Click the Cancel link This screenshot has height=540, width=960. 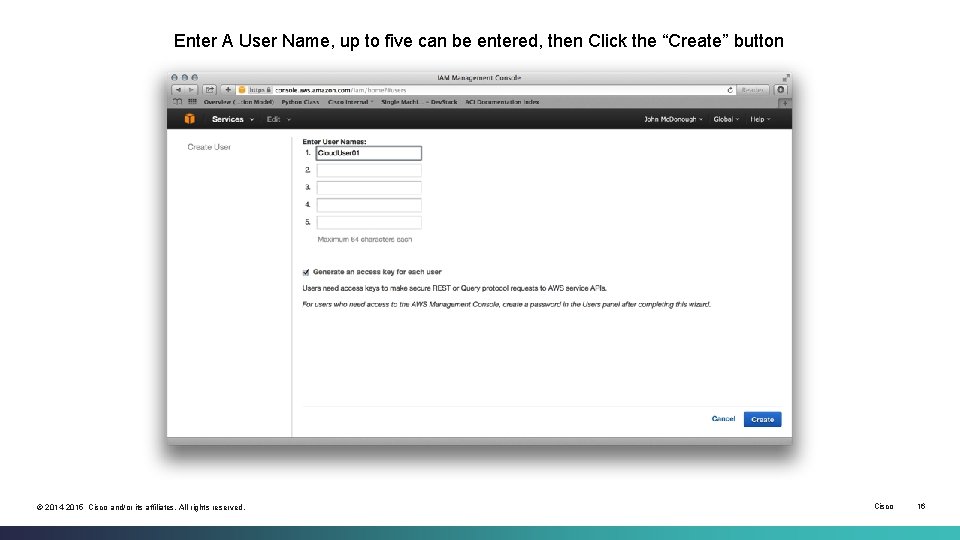tap(723, 419)
